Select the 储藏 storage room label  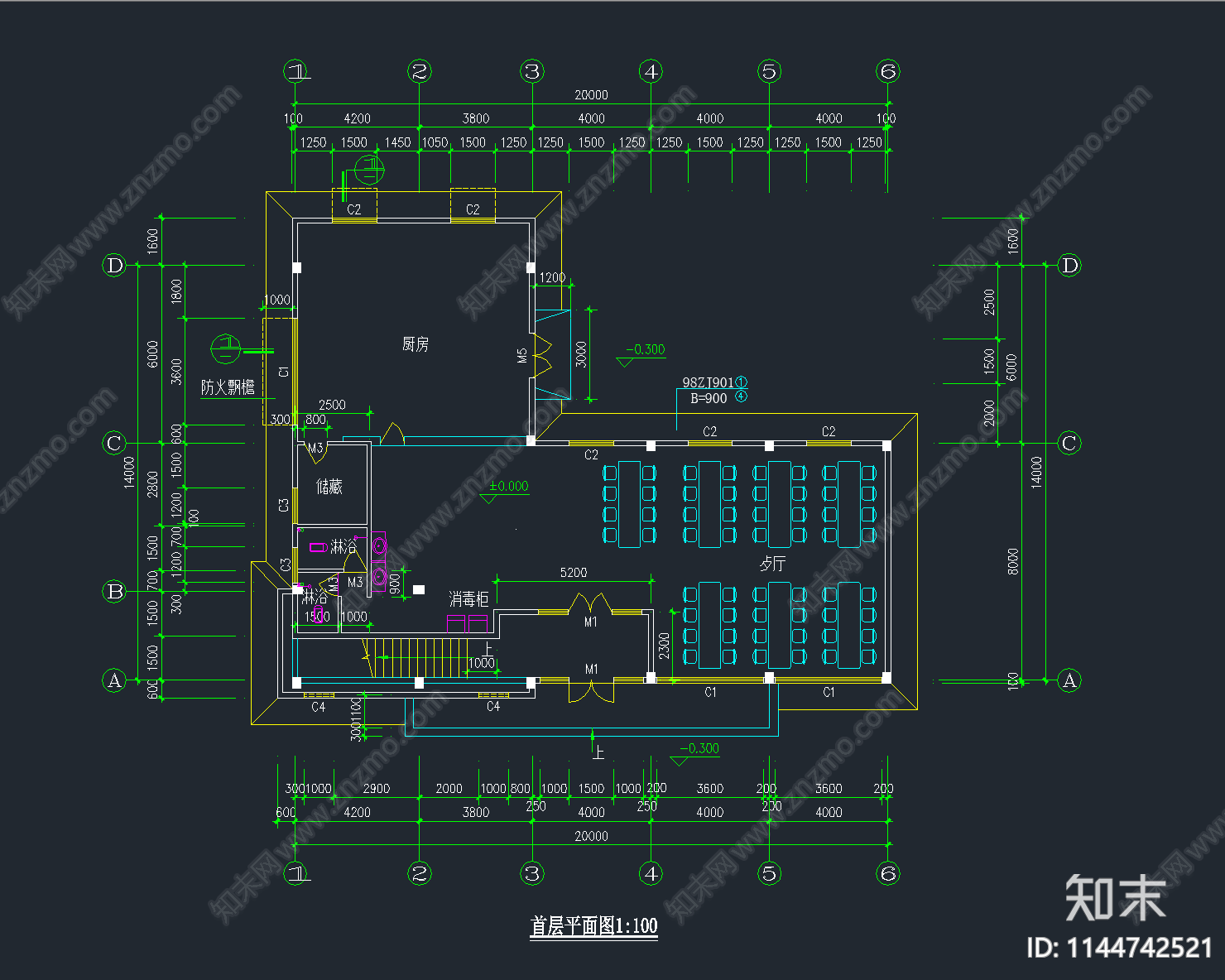[329, 487]
